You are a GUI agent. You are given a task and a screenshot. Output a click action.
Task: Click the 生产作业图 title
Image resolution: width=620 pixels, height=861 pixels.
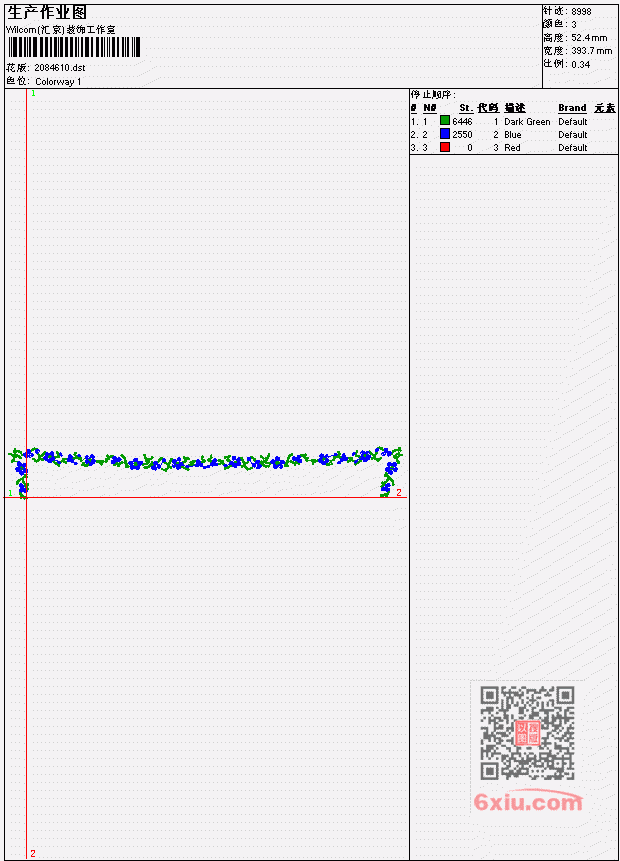(x=47, y=13)
